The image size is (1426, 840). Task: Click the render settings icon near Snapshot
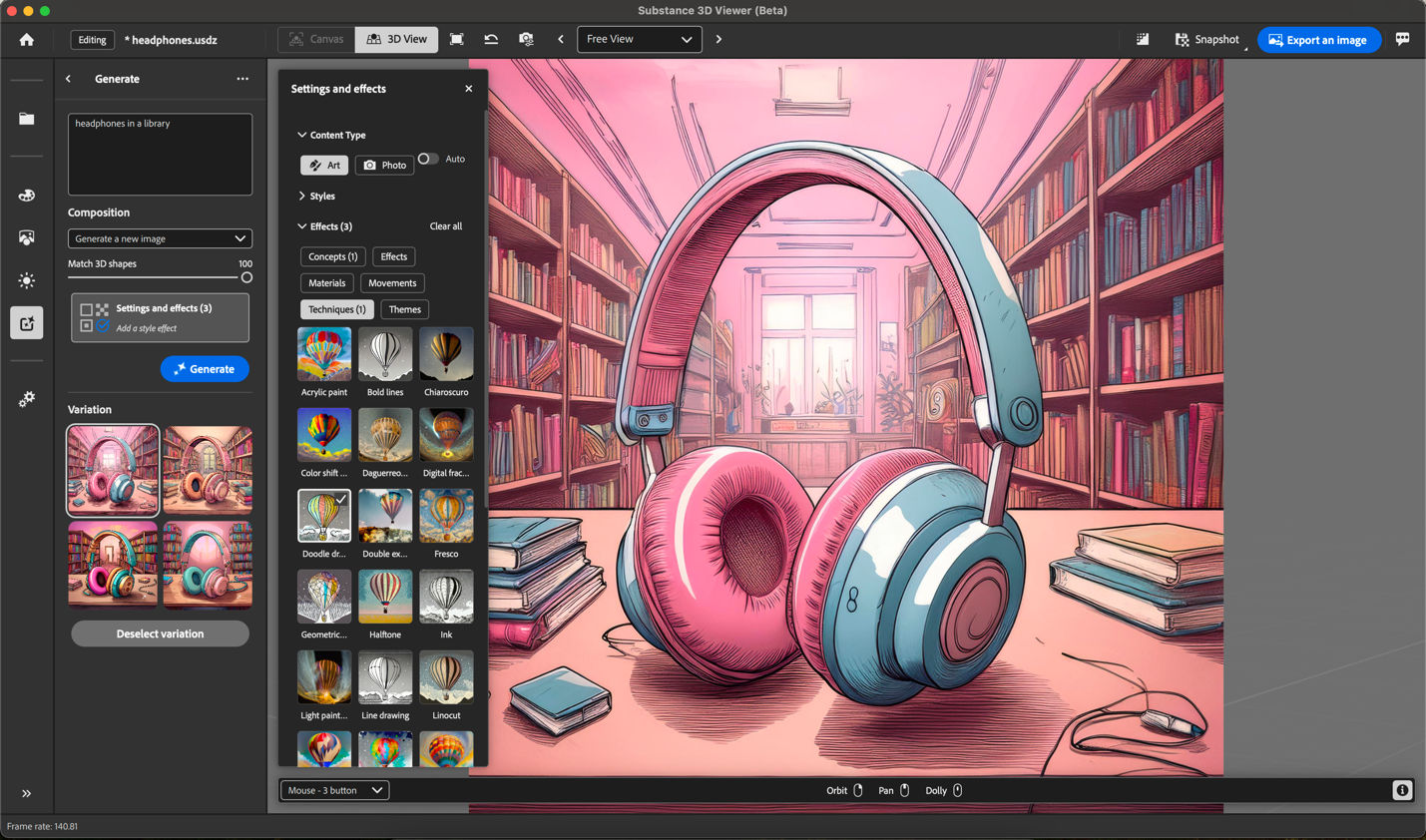(x=1143, y=39)
